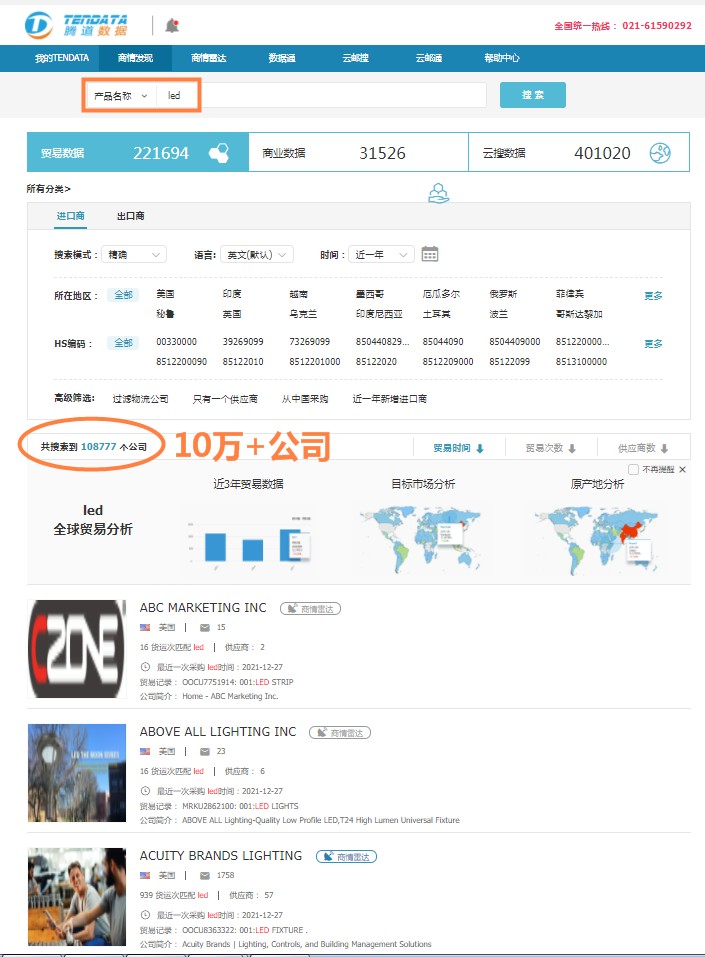The width and height of the screenshot is (705, 957).
Task: Open 帮助中心 menu item
Action: pyautogui.click(x=502, y=58)
